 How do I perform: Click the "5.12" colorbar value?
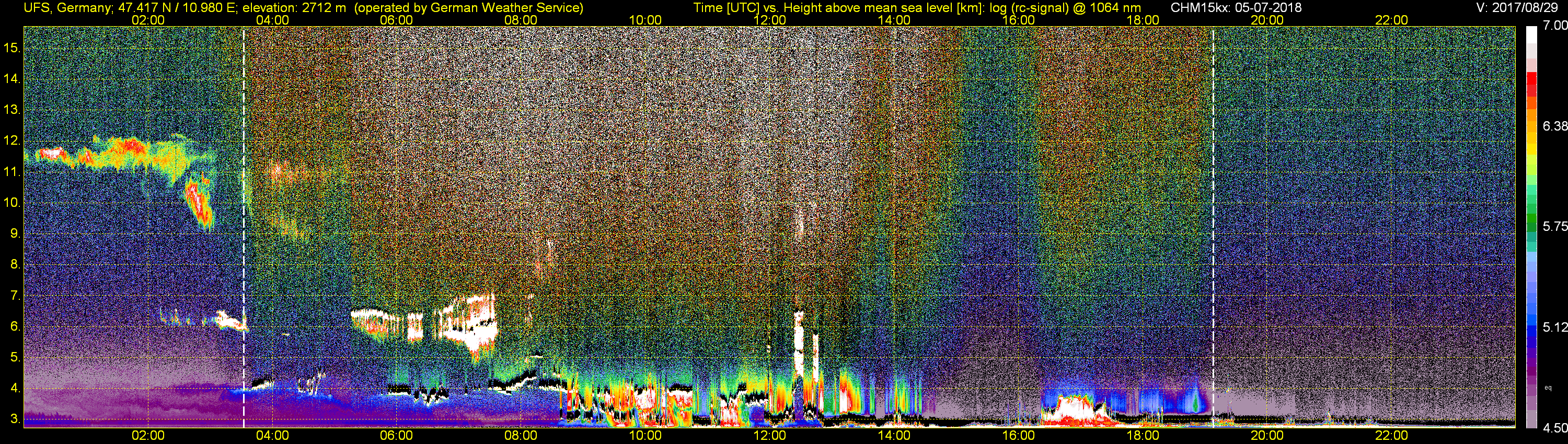point(1554,327)
